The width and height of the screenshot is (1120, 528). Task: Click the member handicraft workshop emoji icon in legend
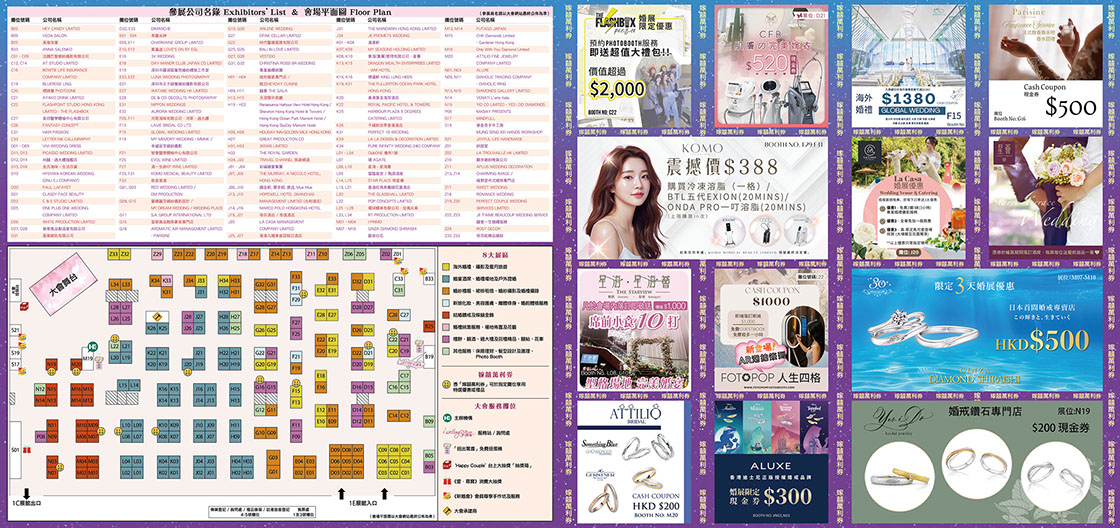tap(446, 496)
